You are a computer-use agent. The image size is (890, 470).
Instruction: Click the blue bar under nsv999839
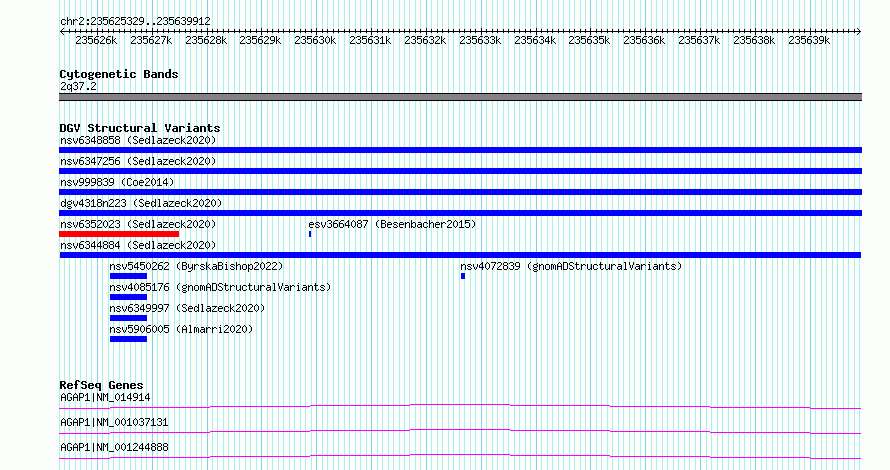pos(460,192)
